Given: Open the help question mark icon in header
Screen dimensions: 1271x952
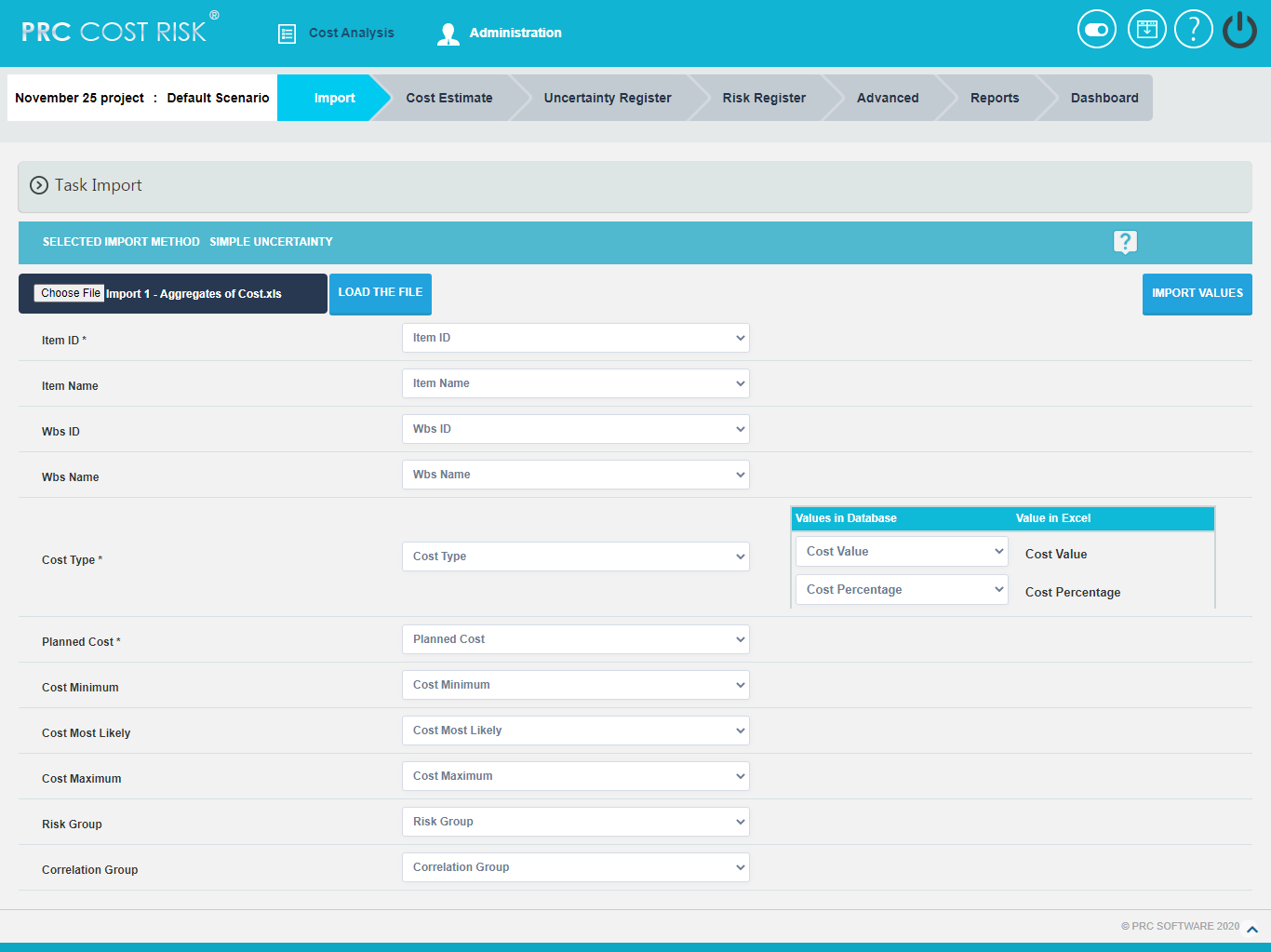Looking at the screenshot, I should pos(1193,30).
